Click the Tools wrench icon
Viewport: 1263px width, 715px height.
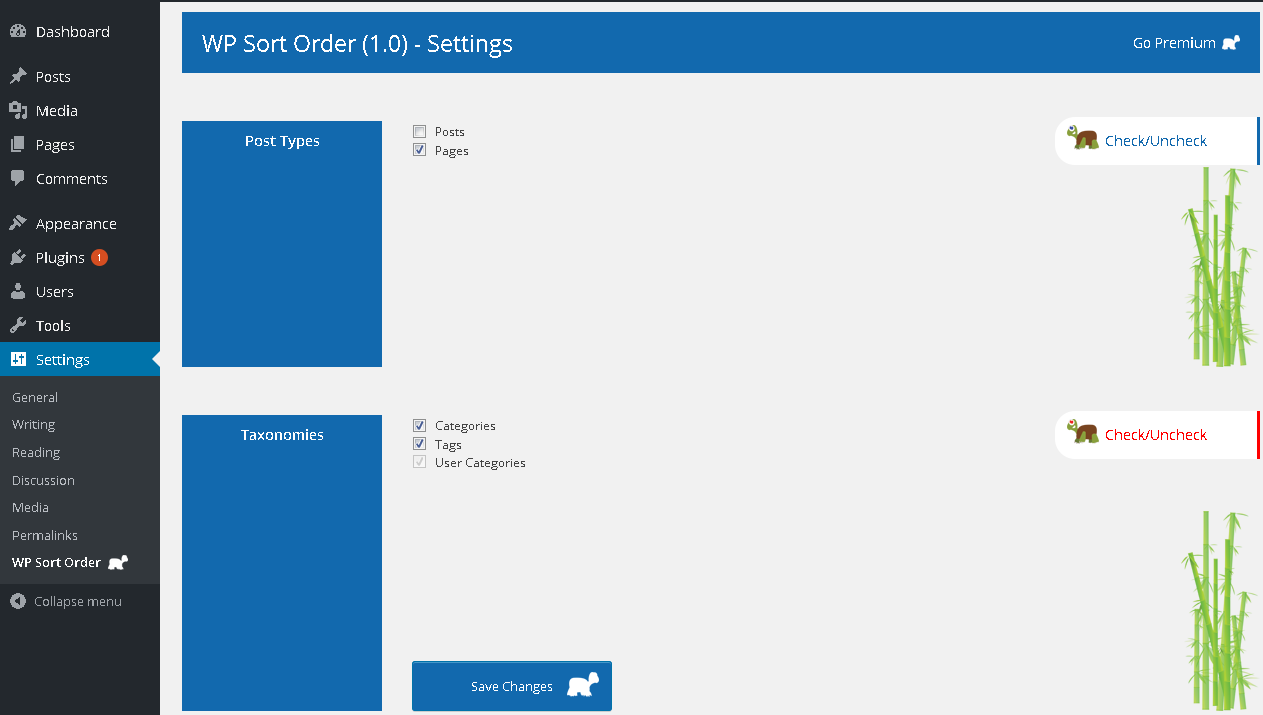18,325
